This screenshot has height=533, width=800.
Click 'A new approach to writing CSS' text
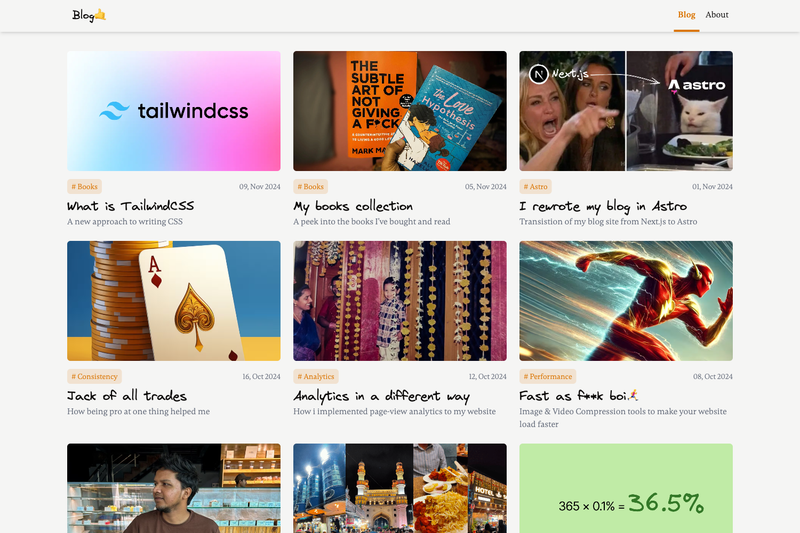tap(125, 222)
